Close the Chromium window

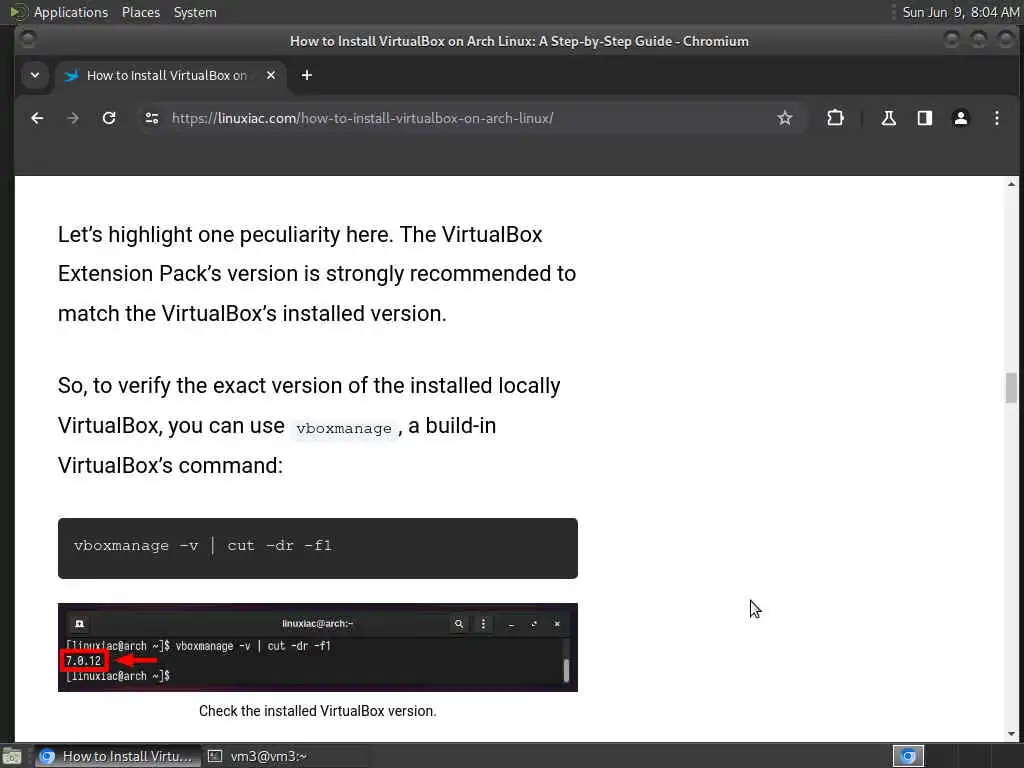pos(1006,40)
